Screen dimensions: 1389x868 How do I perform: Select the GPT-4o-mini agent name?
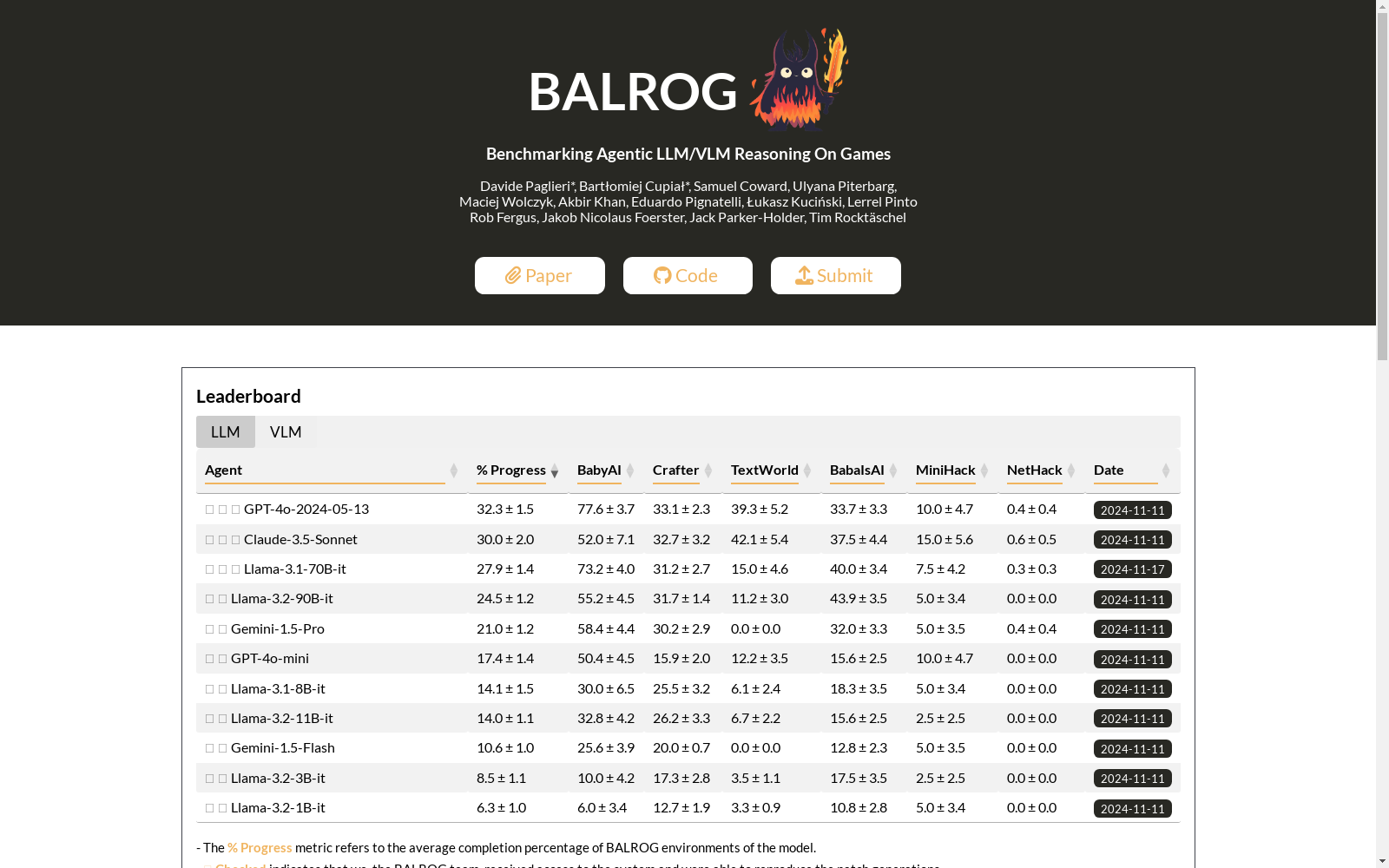[x=270, y=658]
